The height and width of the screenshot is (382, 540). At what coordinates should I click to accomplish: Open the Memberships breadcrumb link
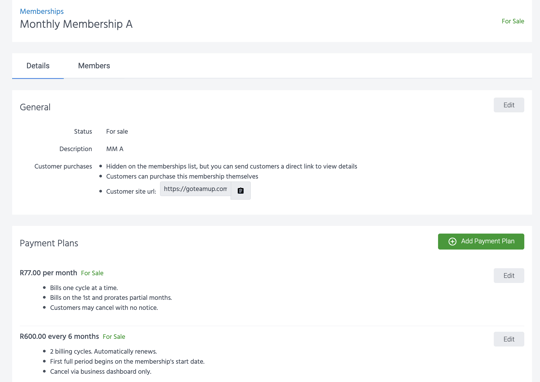coord(42,11)
